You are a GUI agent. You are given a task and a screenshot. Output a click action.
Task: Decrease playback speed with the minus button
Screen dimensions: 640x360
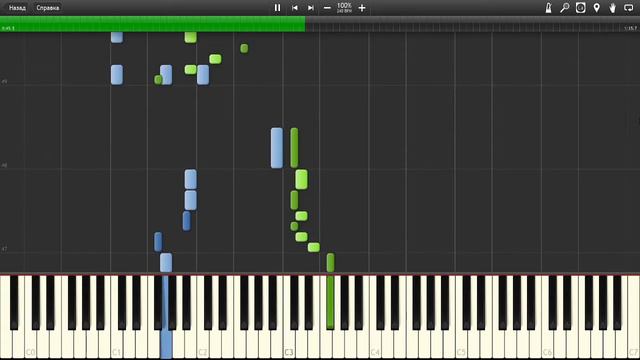(x=327, y=8)
